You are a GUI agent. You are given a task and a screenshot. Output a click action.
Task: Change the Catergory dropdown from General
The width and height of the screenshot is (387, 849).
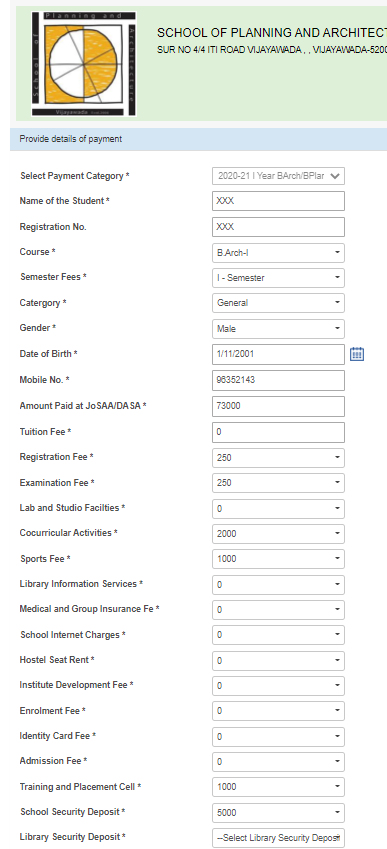pyautogui.click(x=278, y=303)
